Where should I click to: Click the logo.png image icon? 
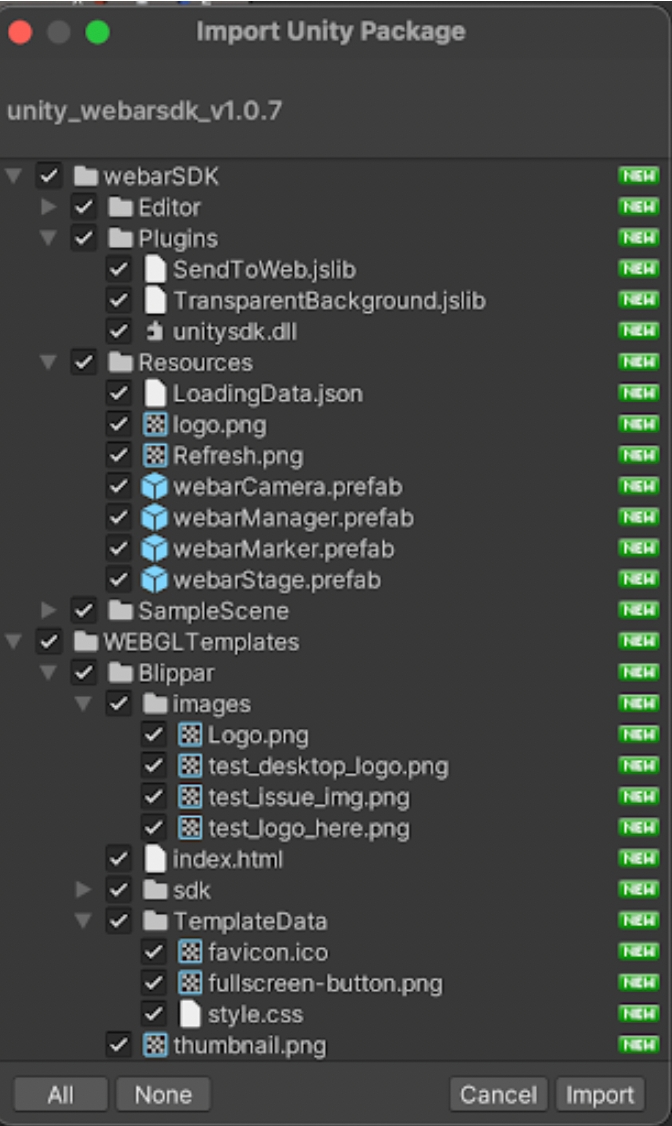154,425
